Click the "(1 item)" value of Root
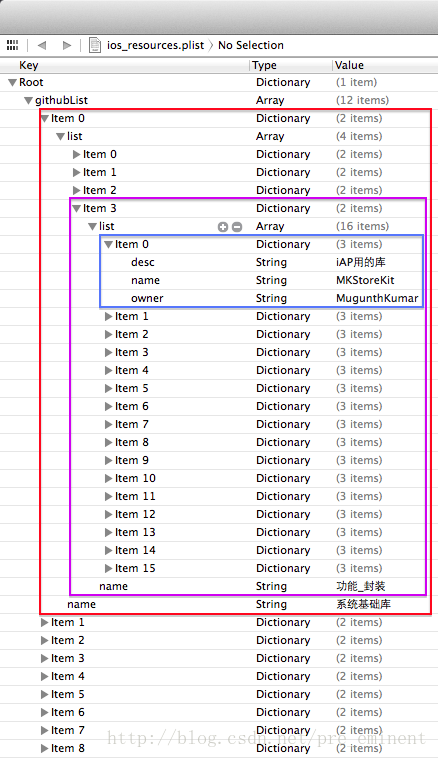The width and height of the screenshot is (438, 758). tap(356, 83)
